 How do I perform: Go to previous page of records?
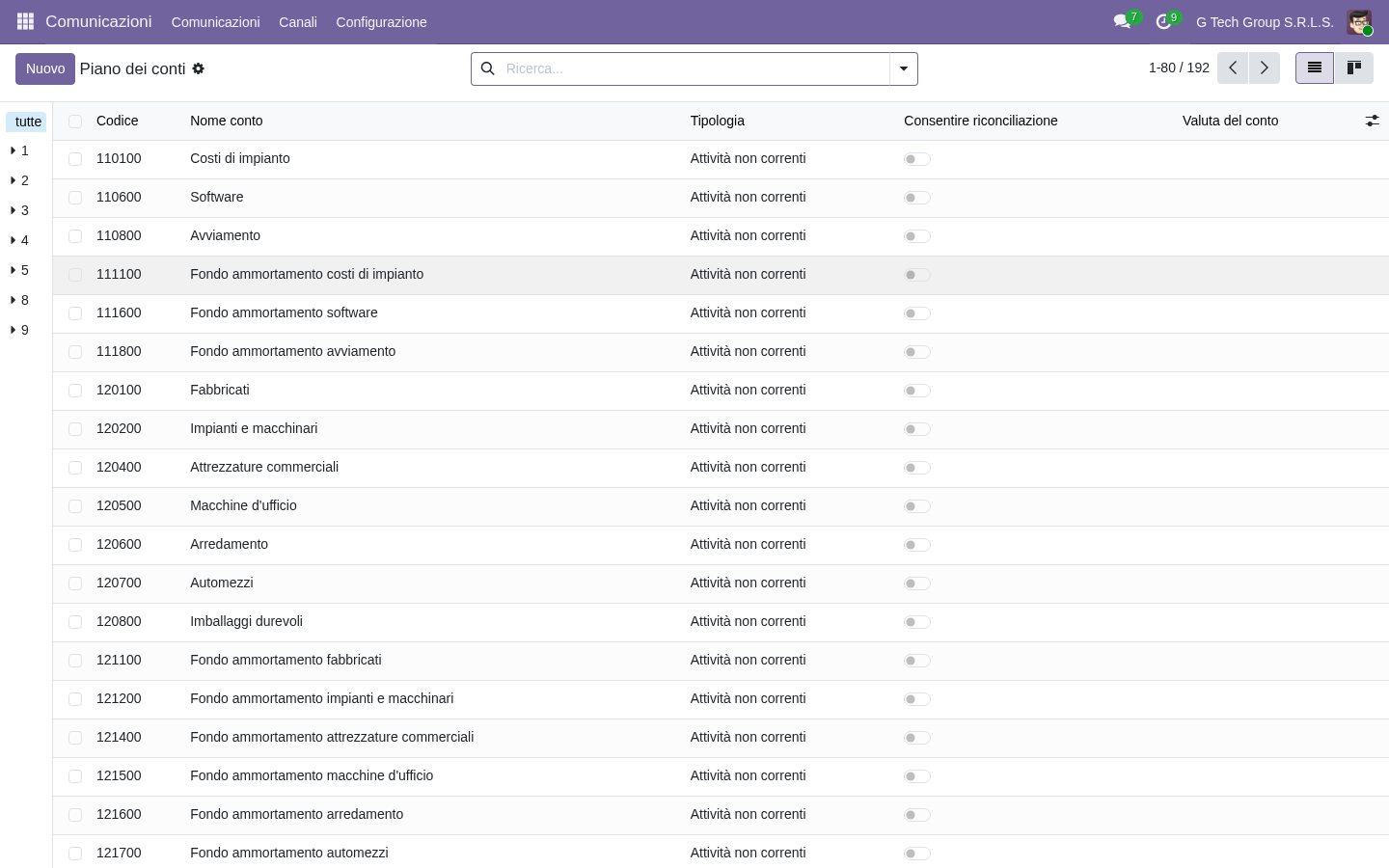pyautogui.click(x=1233, y=68)
